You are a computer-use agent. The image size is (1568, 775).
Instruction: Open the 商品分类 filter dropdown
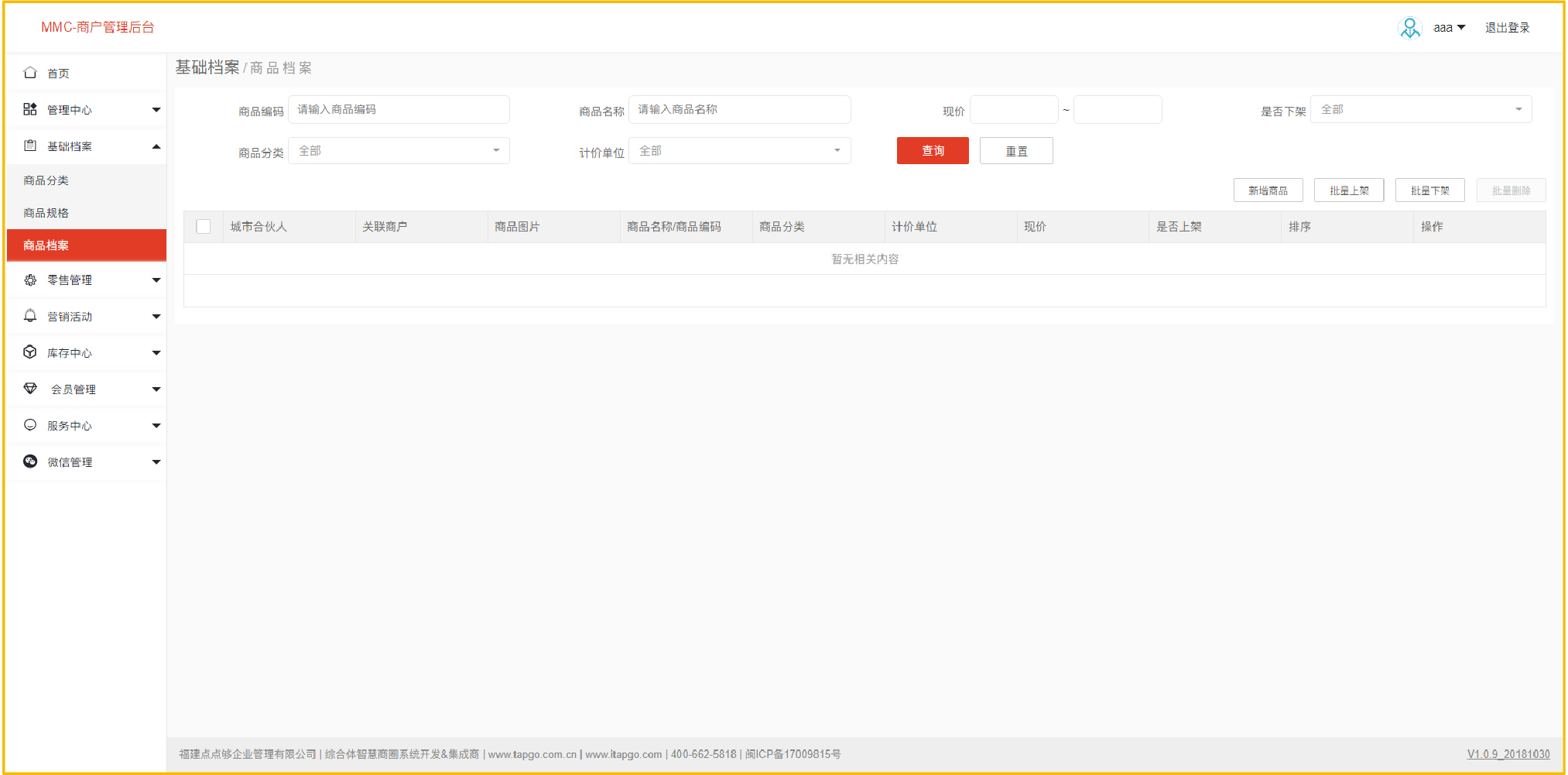tap(399, 151)
